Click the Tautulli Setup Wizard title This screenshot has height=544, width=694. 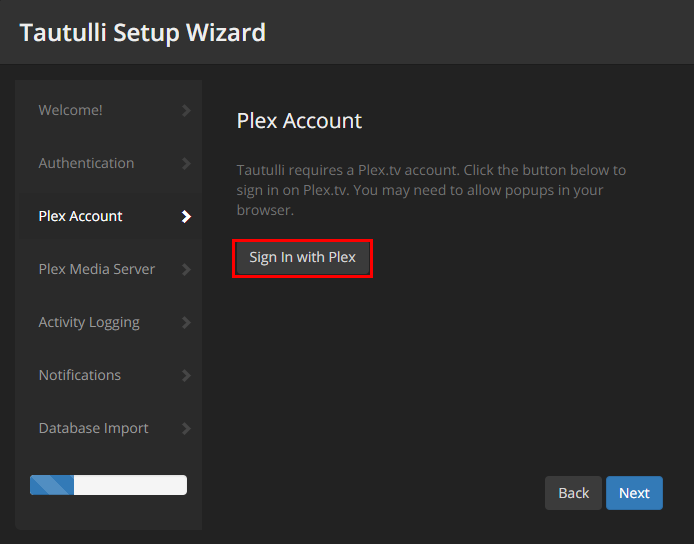[x=143, y=33]
